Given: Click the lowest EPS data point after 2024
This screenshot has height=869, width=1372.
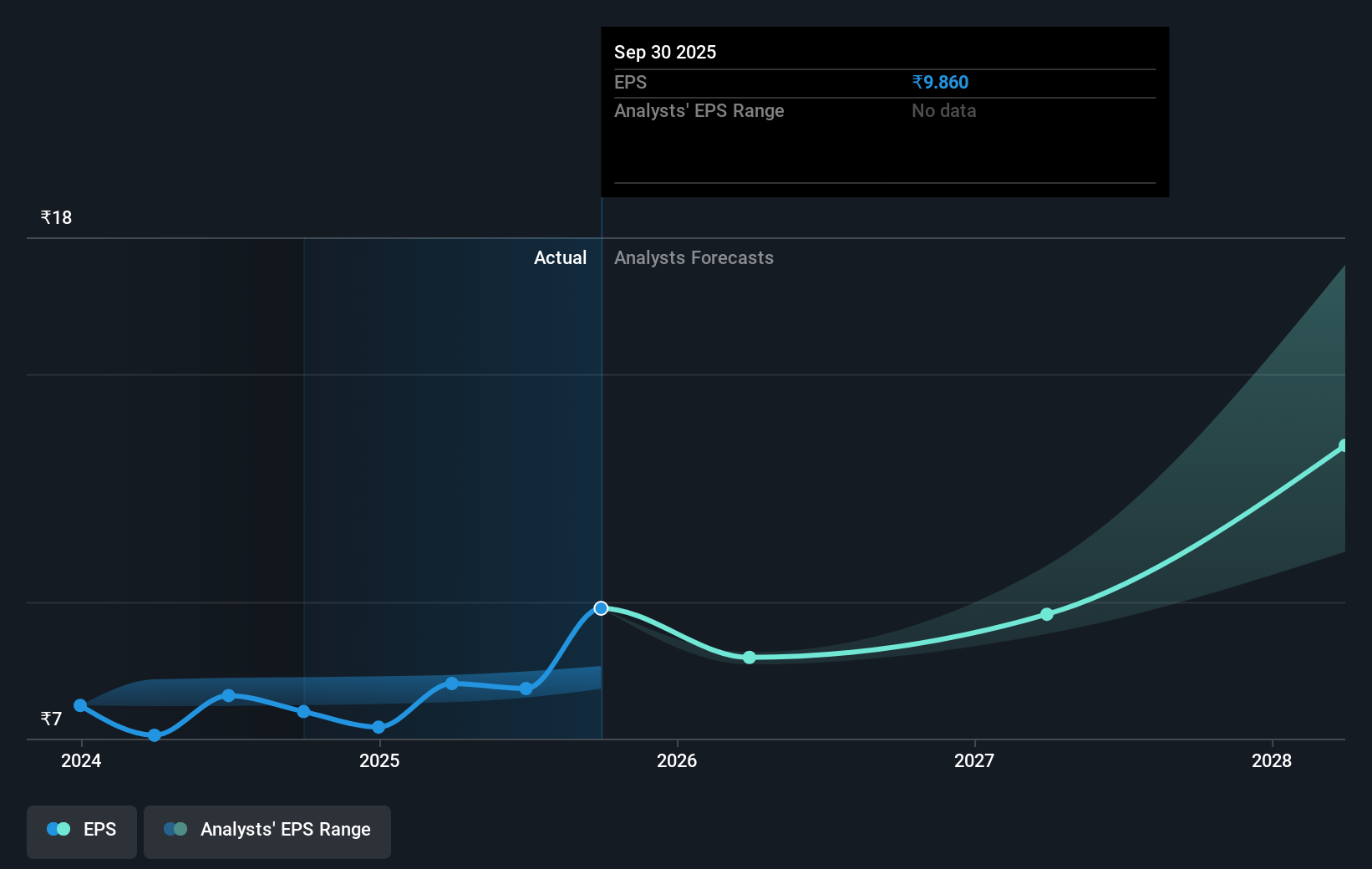Looking at the screenshot, I should click(155, 735).
